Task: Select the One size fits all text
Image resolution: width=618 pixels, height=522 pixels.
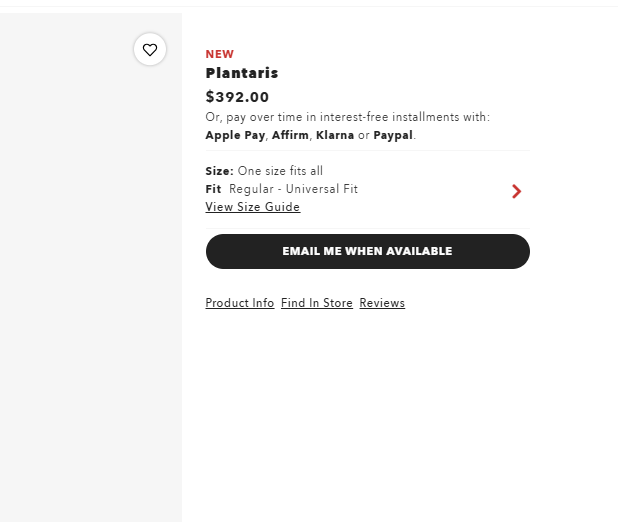Action: pyautogui.click(x=281, y=171)
